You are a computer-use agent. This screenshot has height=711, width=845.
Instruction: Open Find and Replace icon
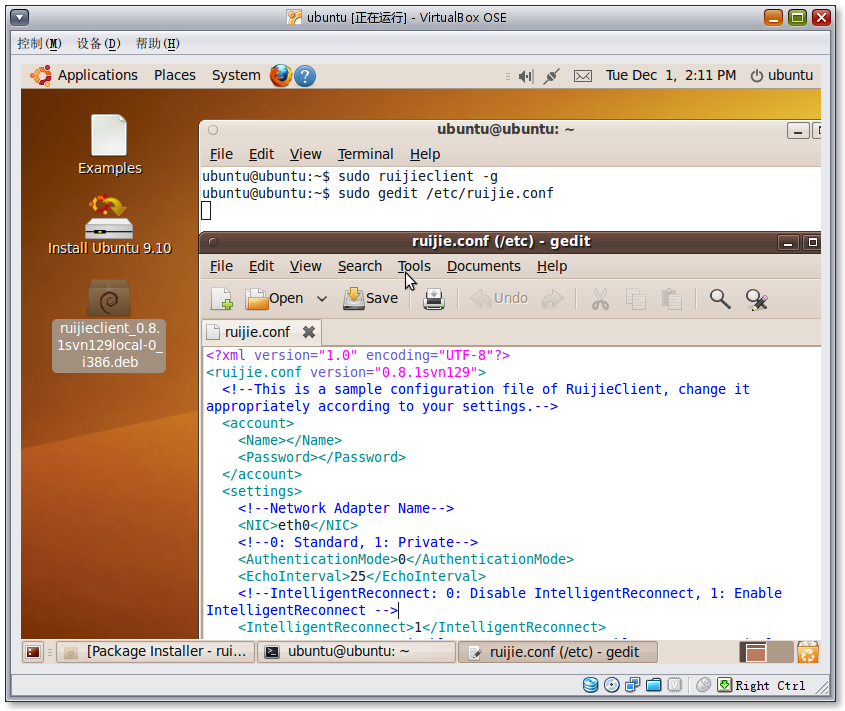[x=757, y=299]
